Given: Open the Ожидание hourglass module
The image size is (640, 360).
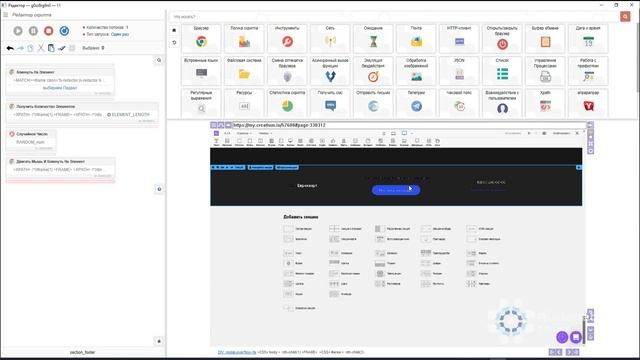Looking at the screenshot, I should coord(373,39).
